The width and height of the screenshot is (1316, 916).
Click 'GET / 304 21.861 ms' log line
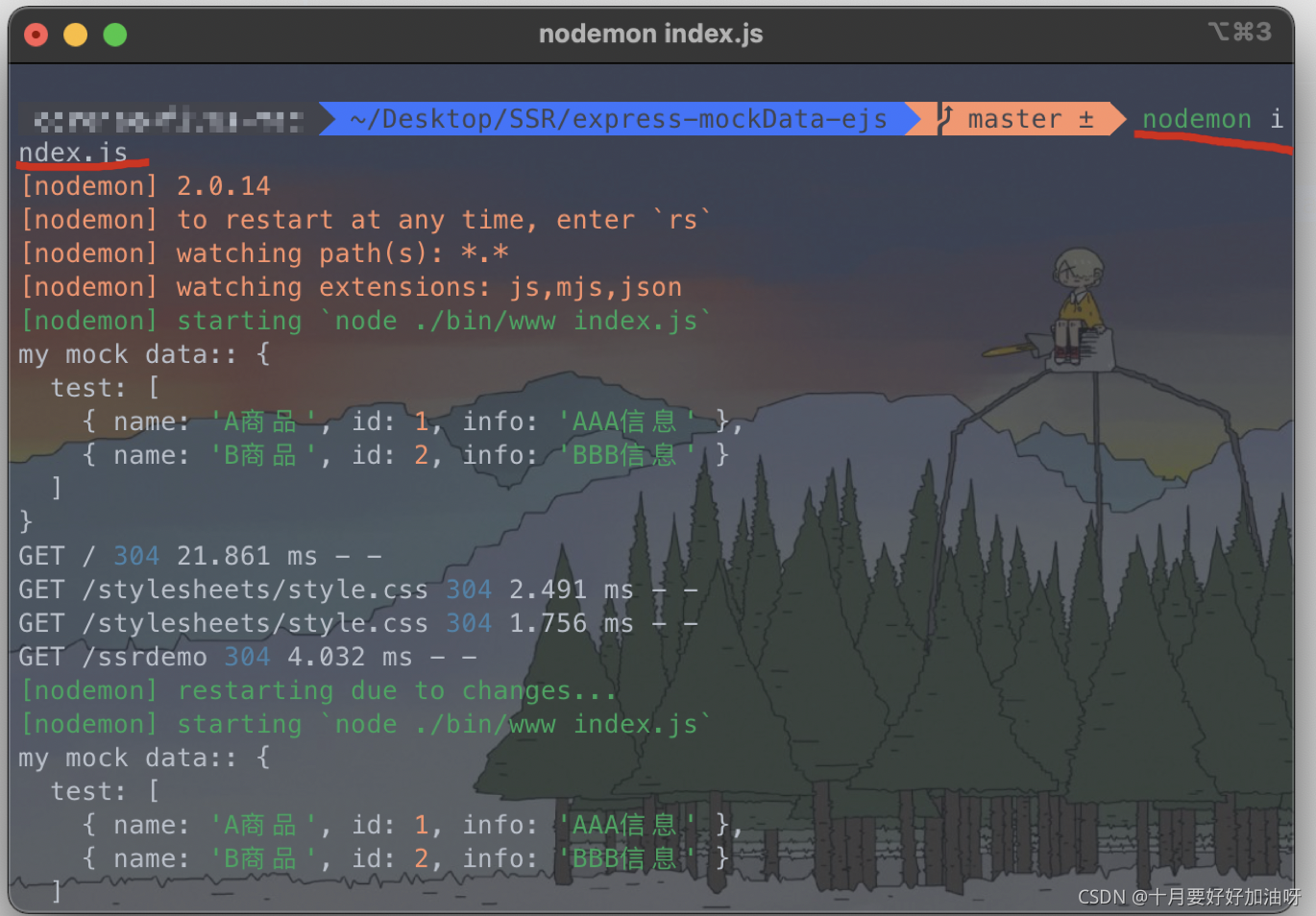[201, 556]
